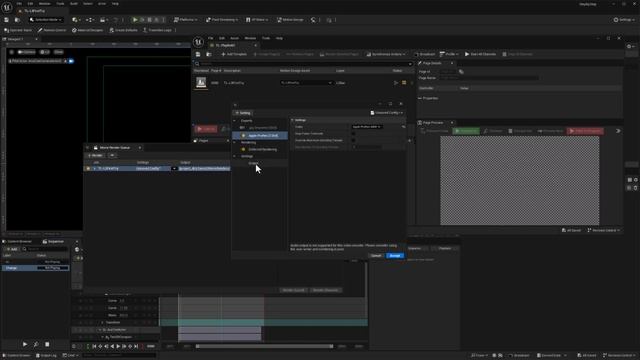Toggle Override Maximum Encoding Threads checkbox
Viewport: 640px width, 360px height.
click(x=353, y=140)
